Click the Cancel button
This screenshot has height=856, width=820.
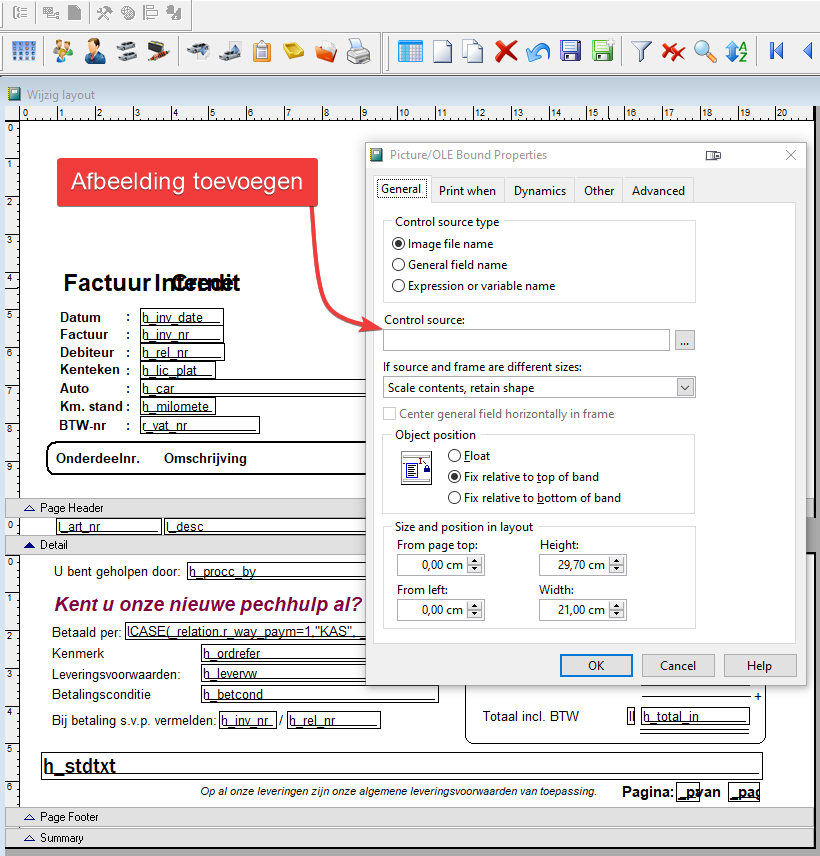677,666
